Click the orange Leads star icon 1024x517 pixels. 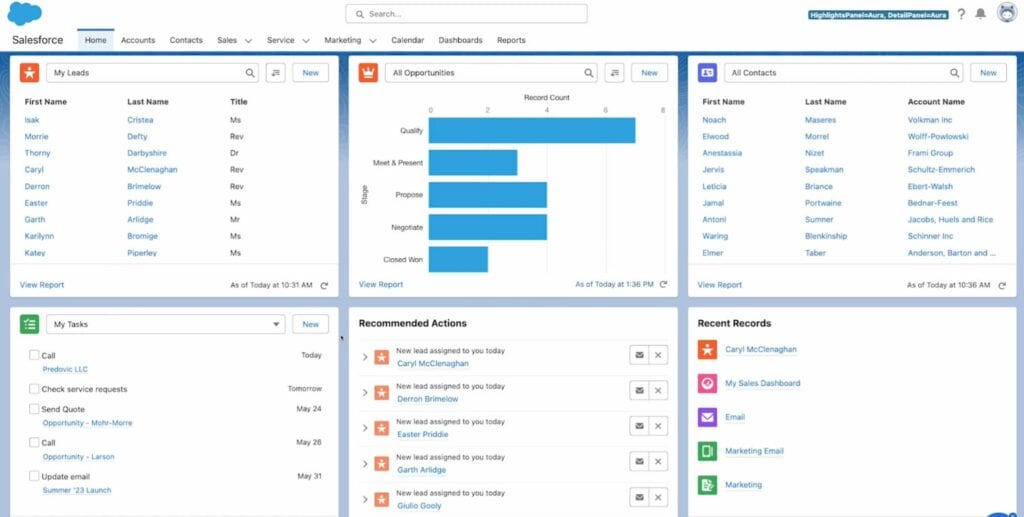tap(29, 72)
